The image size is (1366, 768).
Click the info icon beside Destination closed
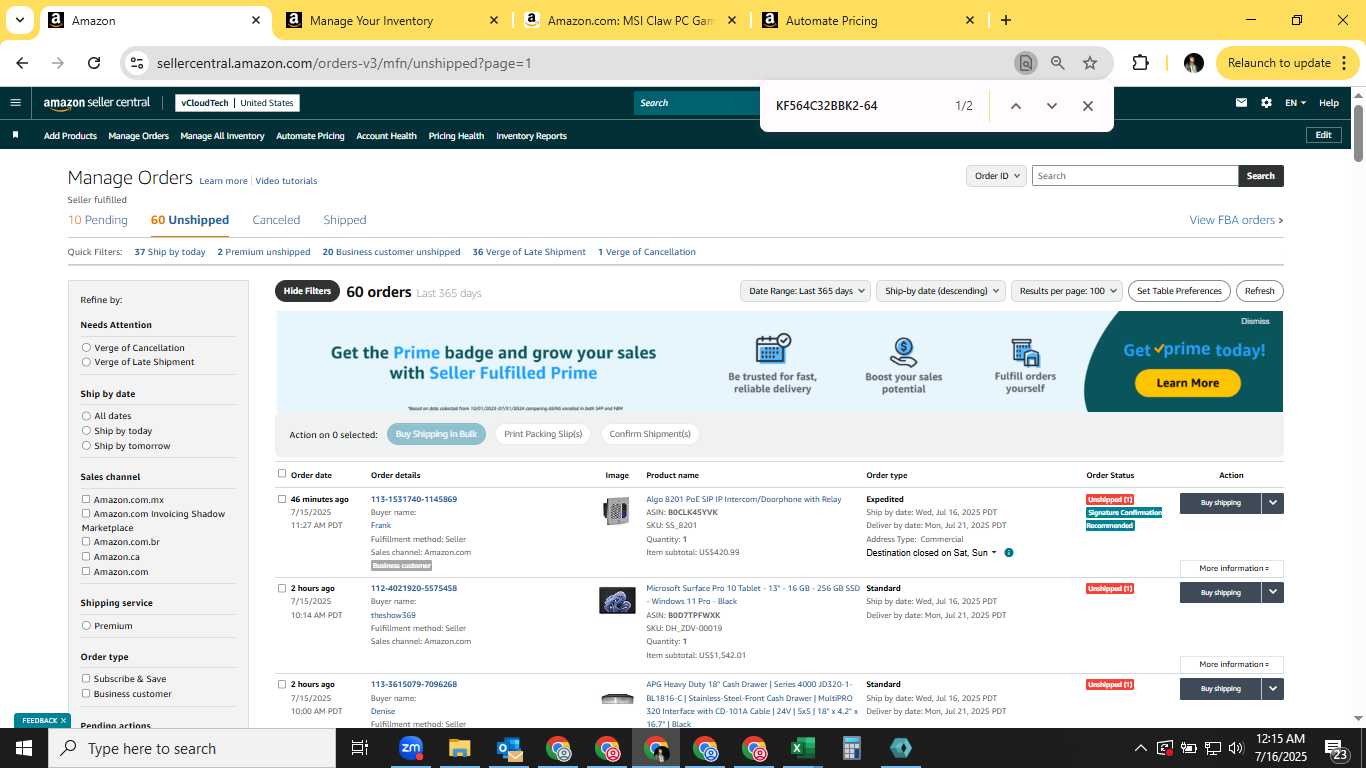point(1008,553)
